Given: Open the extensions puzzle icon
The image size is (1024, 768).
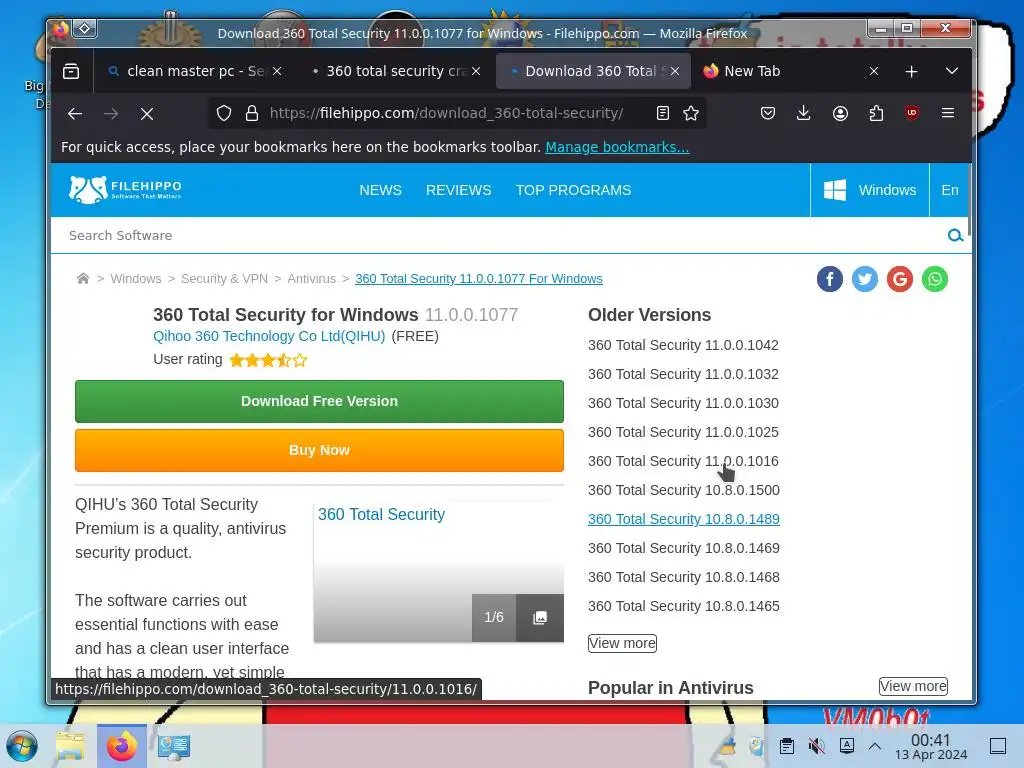Looking at the screenshot, I should [876, 113].
